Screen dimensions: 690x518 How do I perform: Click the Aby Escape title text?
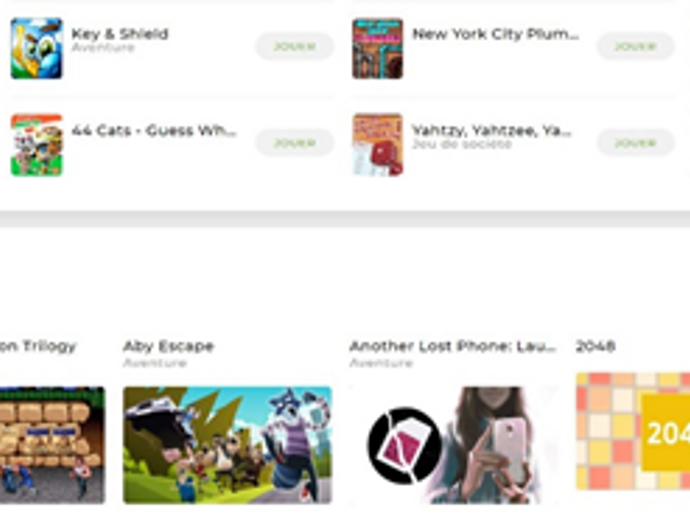169,346
